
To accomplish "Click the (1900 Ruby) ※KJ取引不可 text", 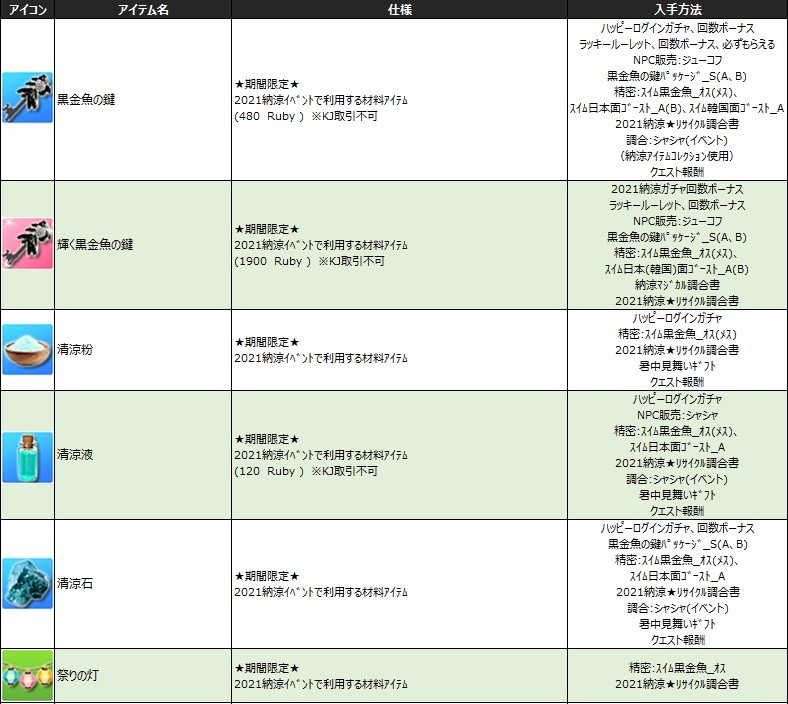I will 309,261.
